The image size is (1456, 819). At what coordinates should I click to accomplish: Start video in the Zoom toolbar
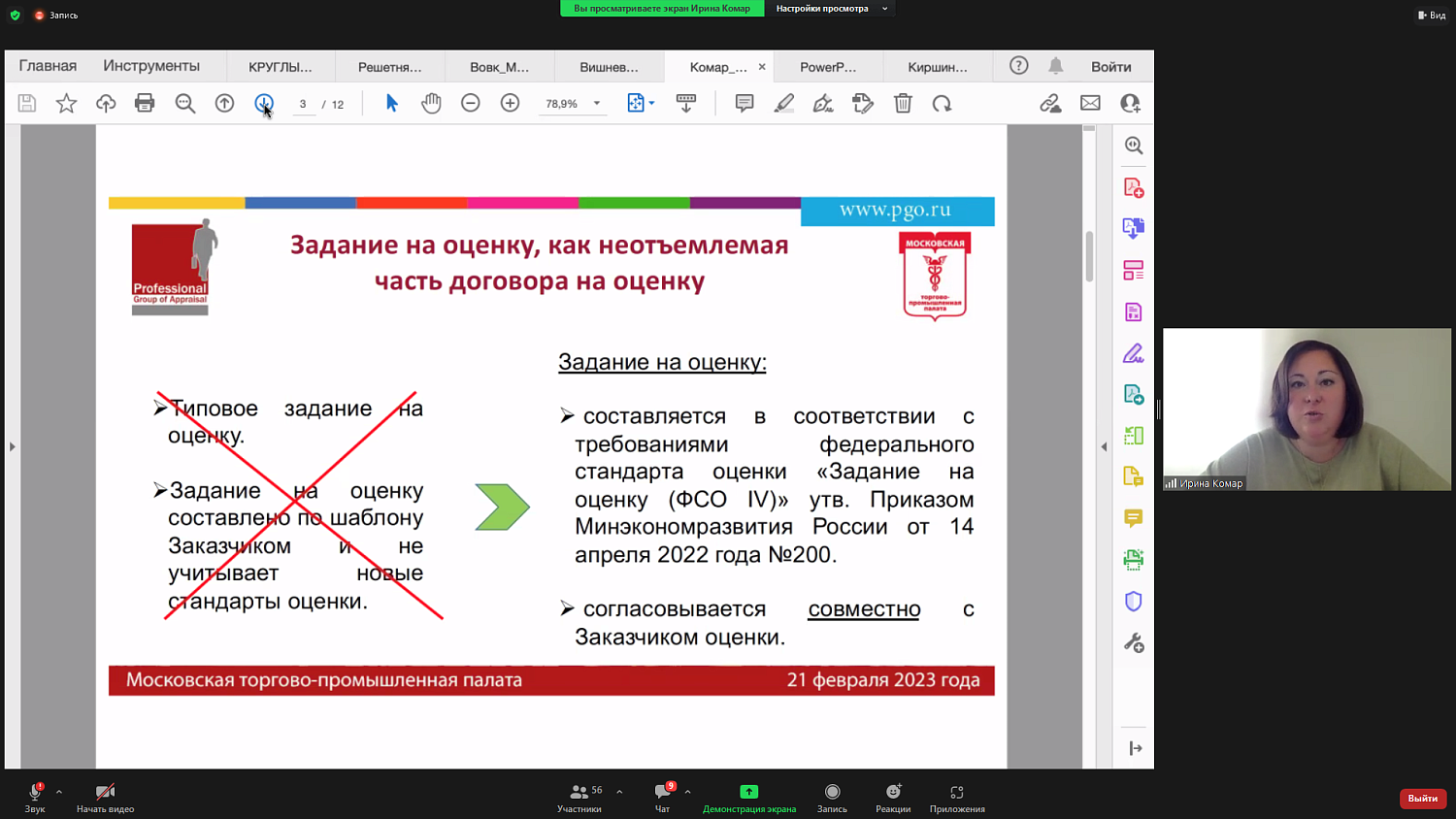(104, 796)
